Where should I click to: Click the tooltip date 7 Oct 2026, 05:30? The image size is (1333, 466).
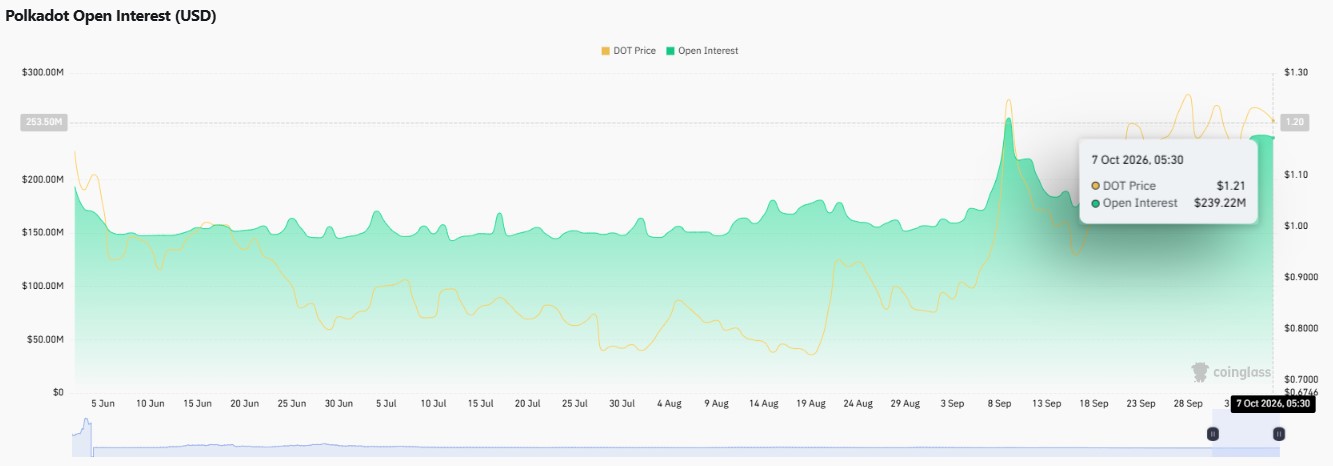tap(1138, 160)
